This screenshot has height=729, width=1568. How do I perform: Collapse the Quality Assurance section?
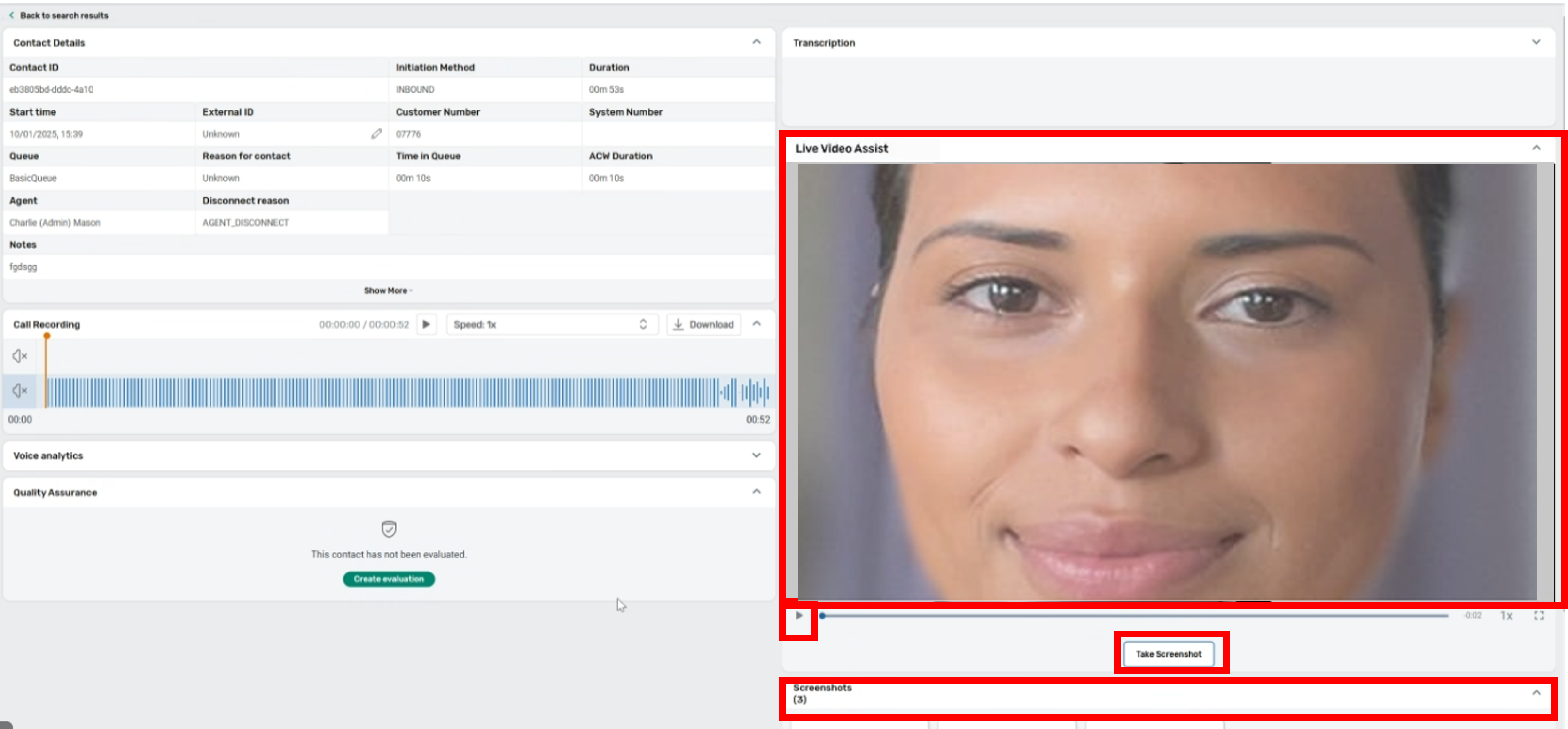pos(756,492)
